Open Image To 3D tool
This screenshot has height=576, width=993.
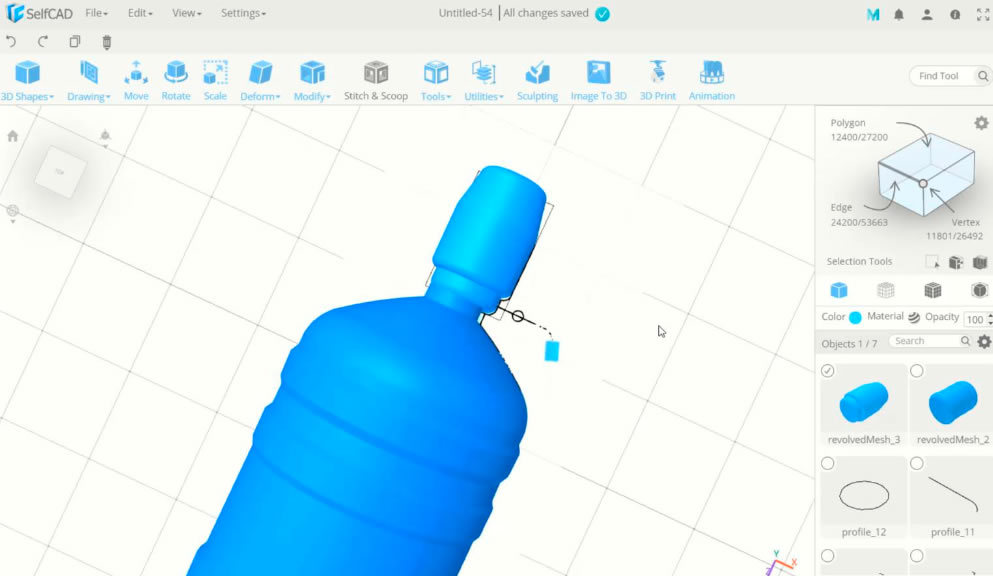click(x=598, y=80)
